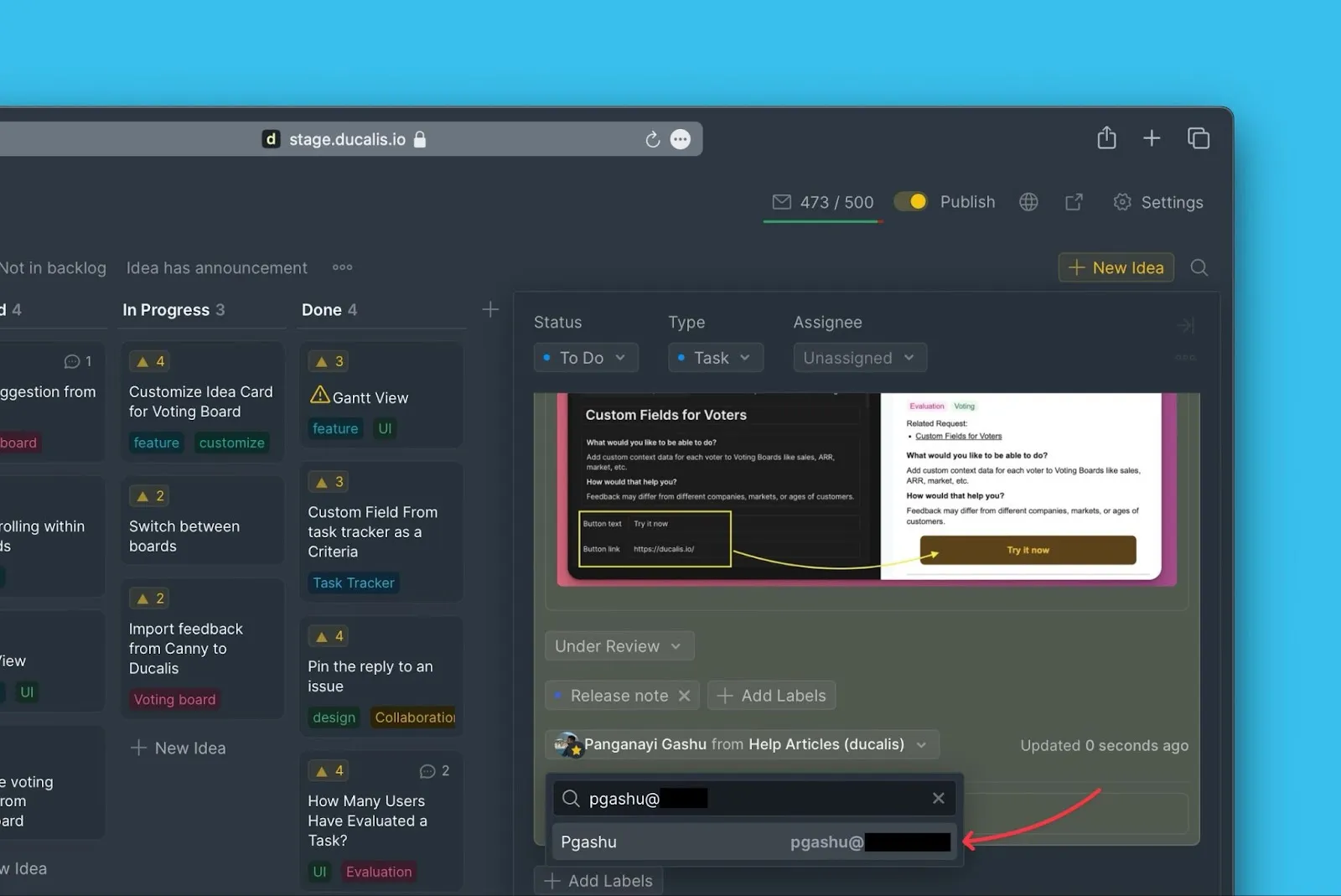The height and width of the screenshot is (896, 1341).
Task: Open the globe icon next to Publish
Action: click(1028, 202)
